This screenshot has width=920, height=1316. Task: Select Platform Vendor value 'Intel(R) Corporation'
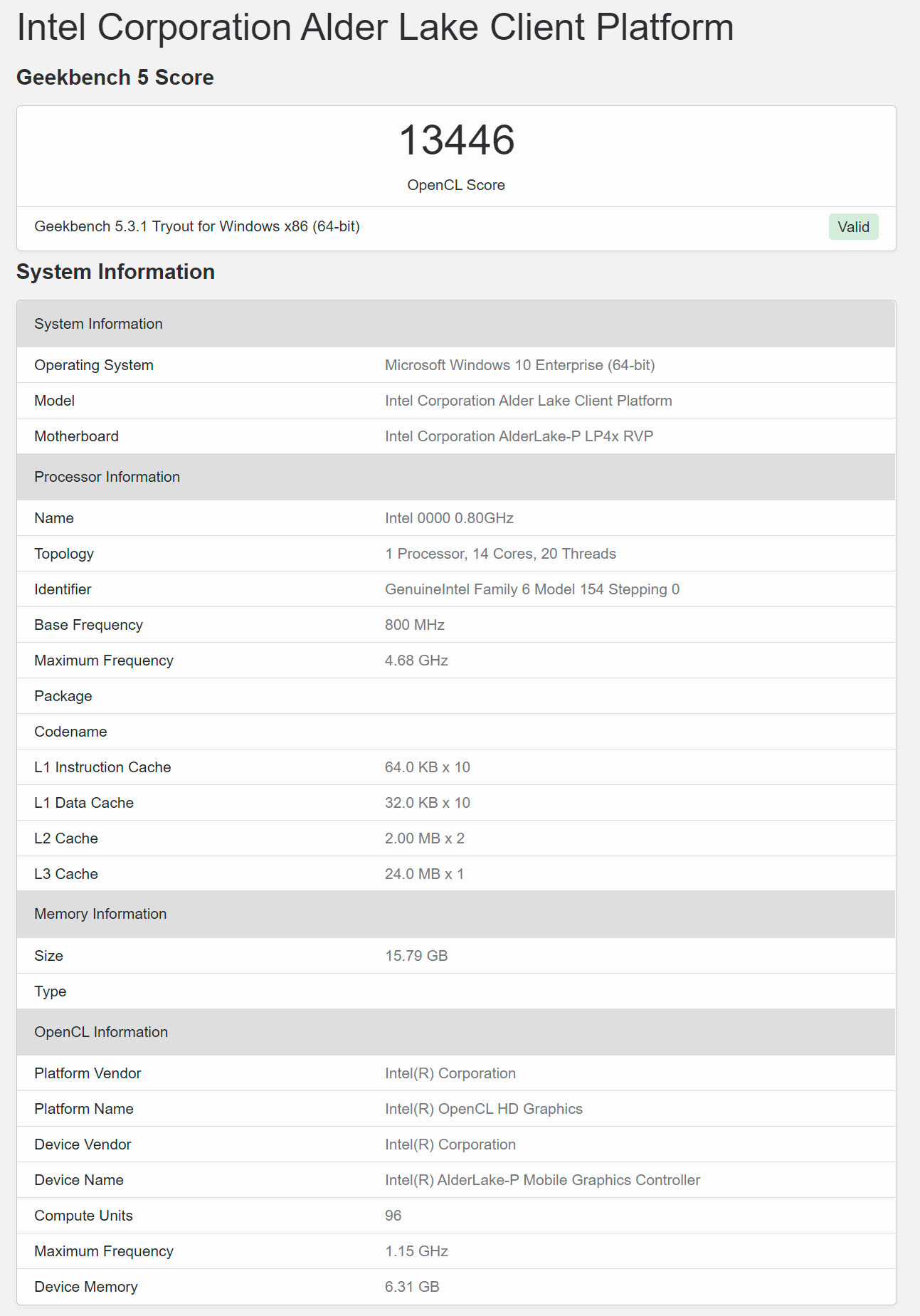click(450, 1073)
